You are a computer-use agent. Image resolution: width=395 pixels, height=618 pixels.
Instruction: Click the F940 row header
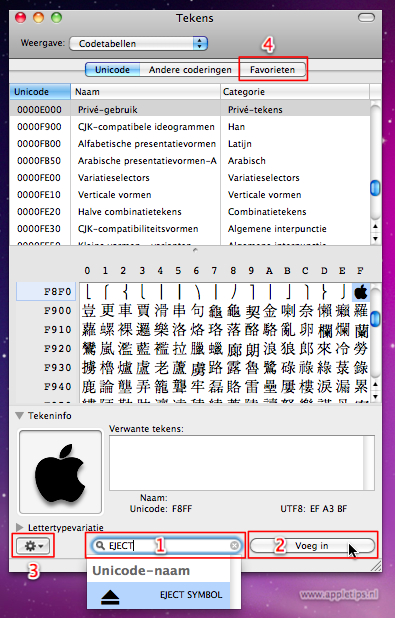click(x=58, y=386)
